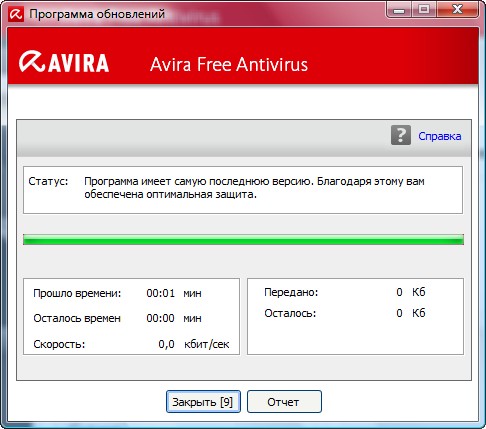Image resolution: width=486 pixels, height=429 pixels.
Task: Click the Закрыть [9] button
Action: [203, 402]
